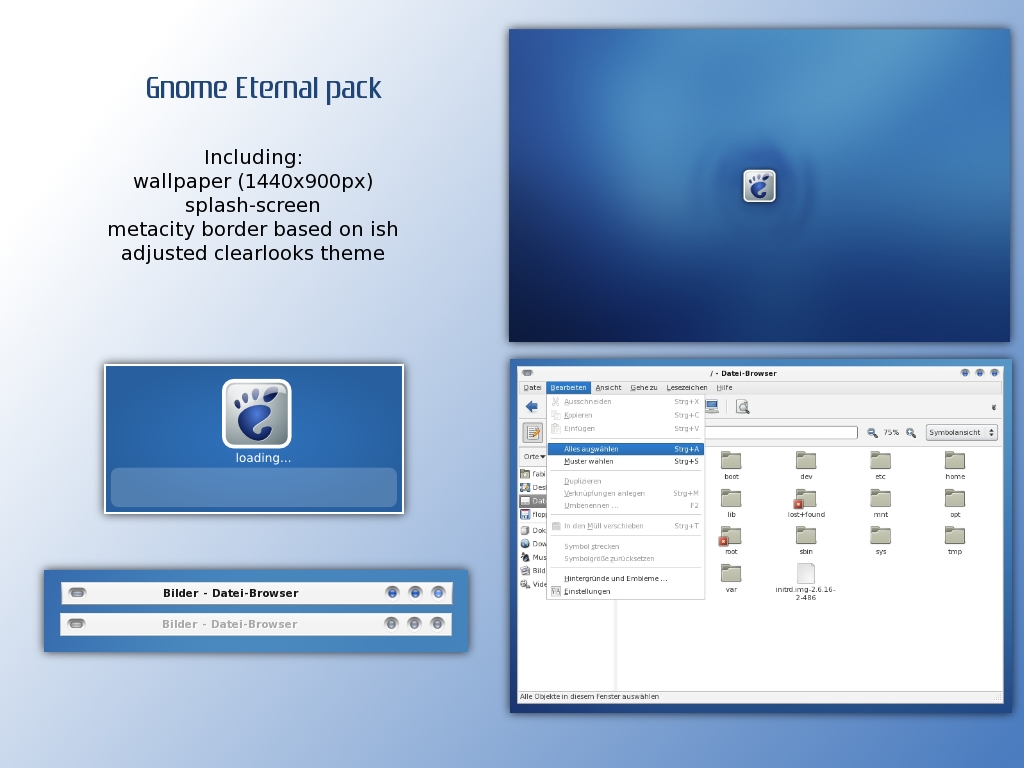
Task: Click the Videos bookmark icon in the sidebar
Action: click(525, 584)
